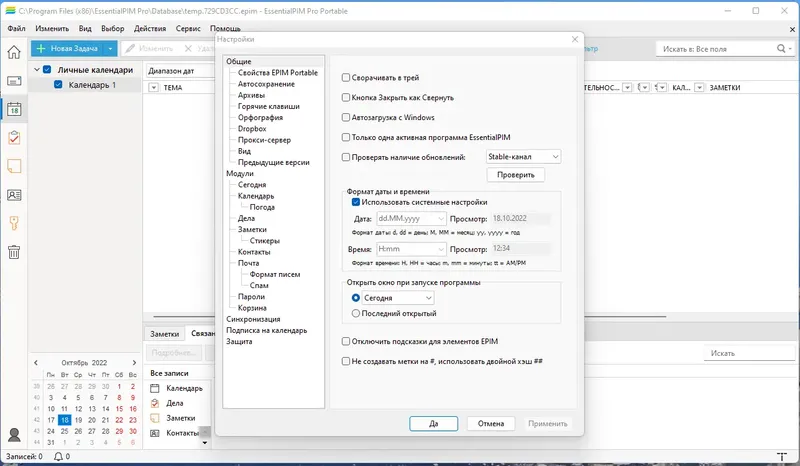Select Погода under Календарь in tree
The height and width of the screenshot is (466, 800).
262,207
